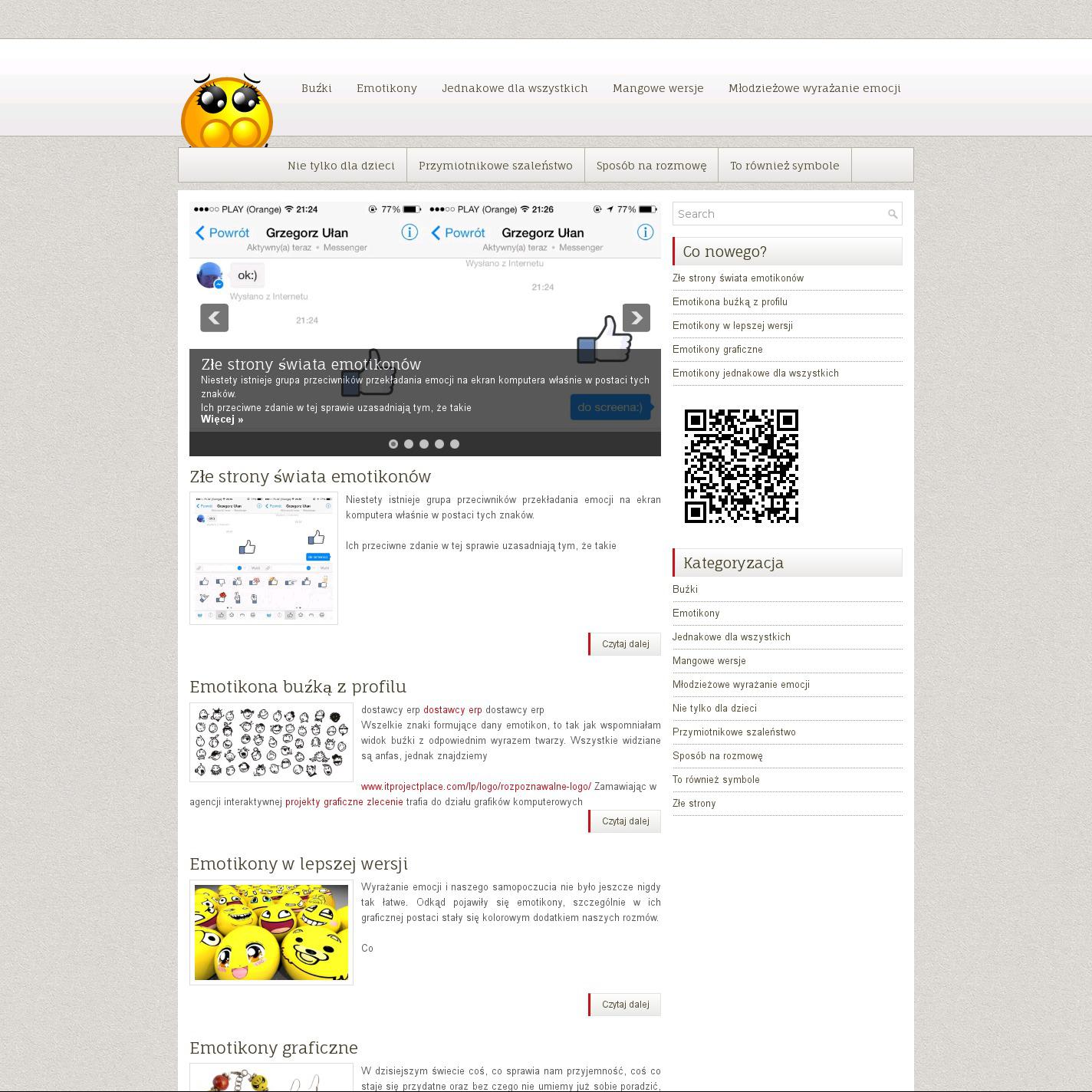
Task: Select the first slider pagination dot
Action: 393,444
